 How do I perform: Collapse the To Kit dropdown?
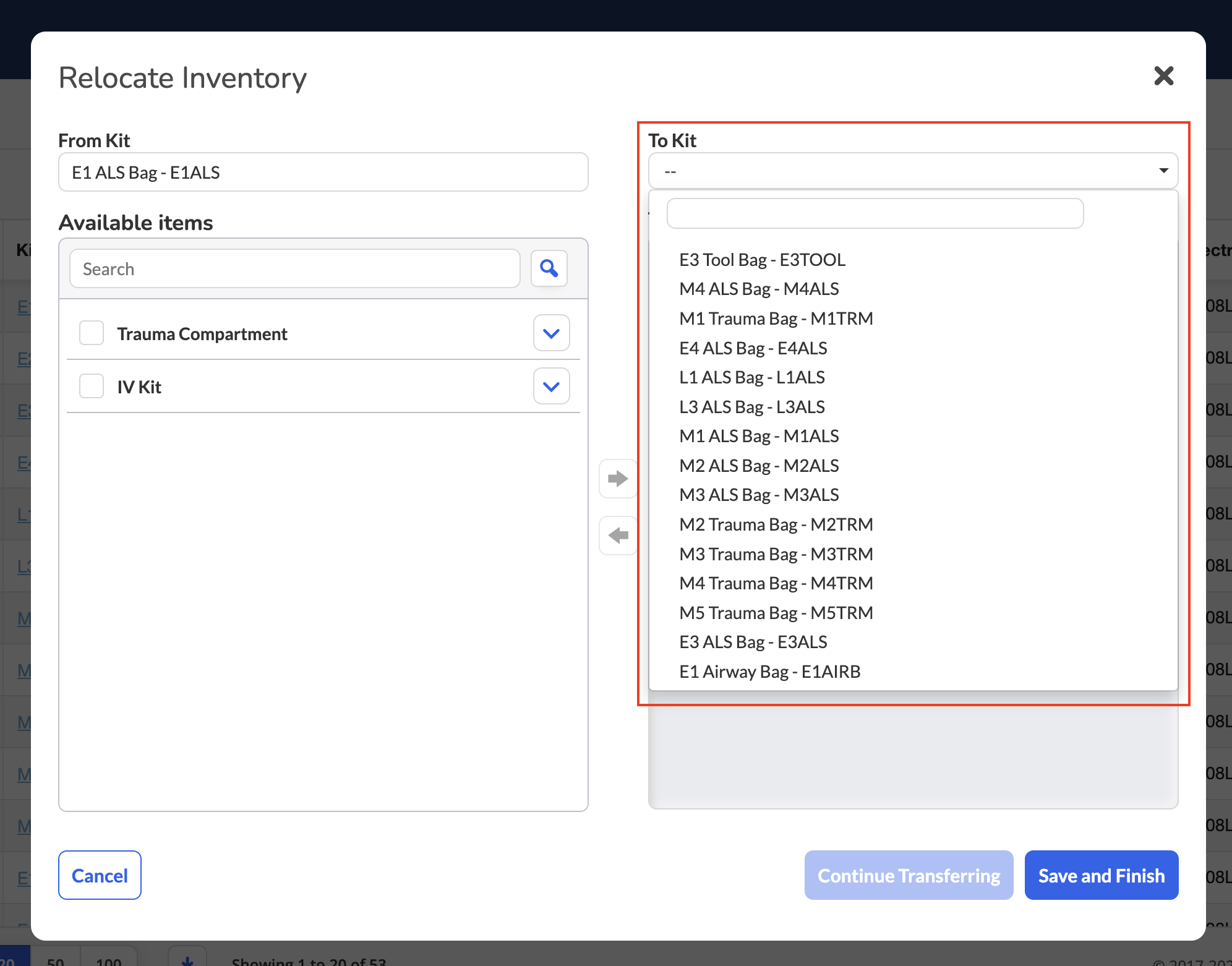[913, 171]
